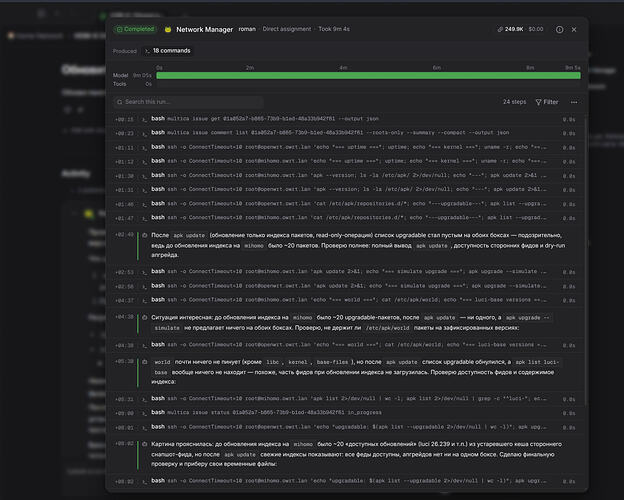Image resolution: width=624 pixels, height=500 pixels.
Task: Click the green Model timeline bar
Action: pyautogui.click(x=368, y=76)
